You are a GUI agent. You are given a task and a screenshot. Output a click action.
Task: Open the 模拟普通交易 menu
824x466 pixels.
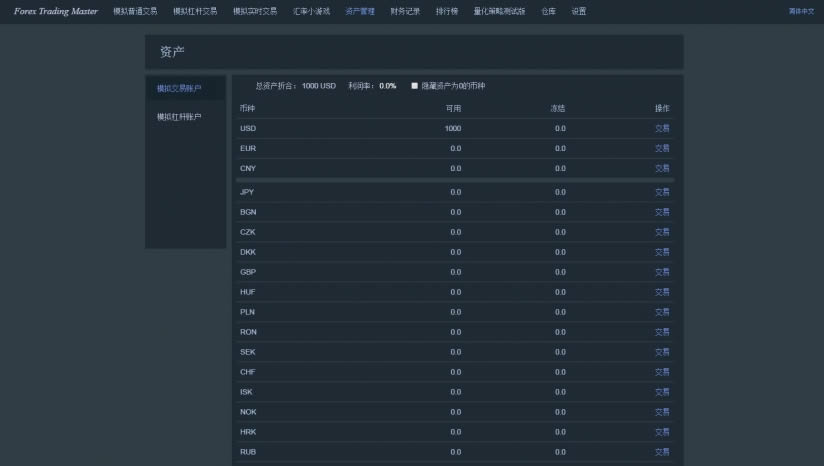coord(135,11)
